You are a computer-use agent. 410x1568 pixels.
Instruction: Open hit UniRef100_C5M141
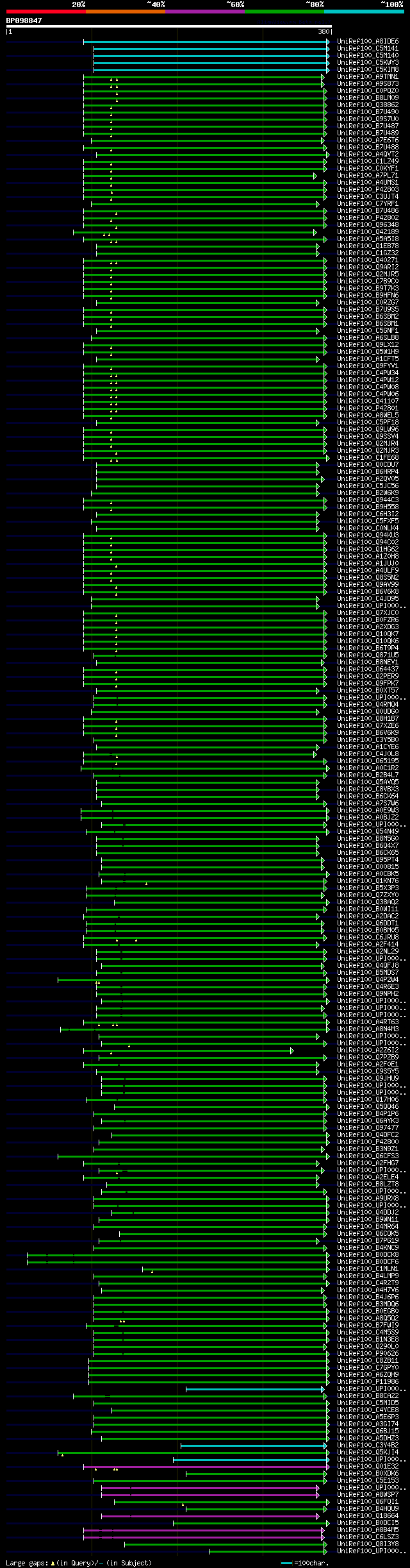click(x=368, y=49)
